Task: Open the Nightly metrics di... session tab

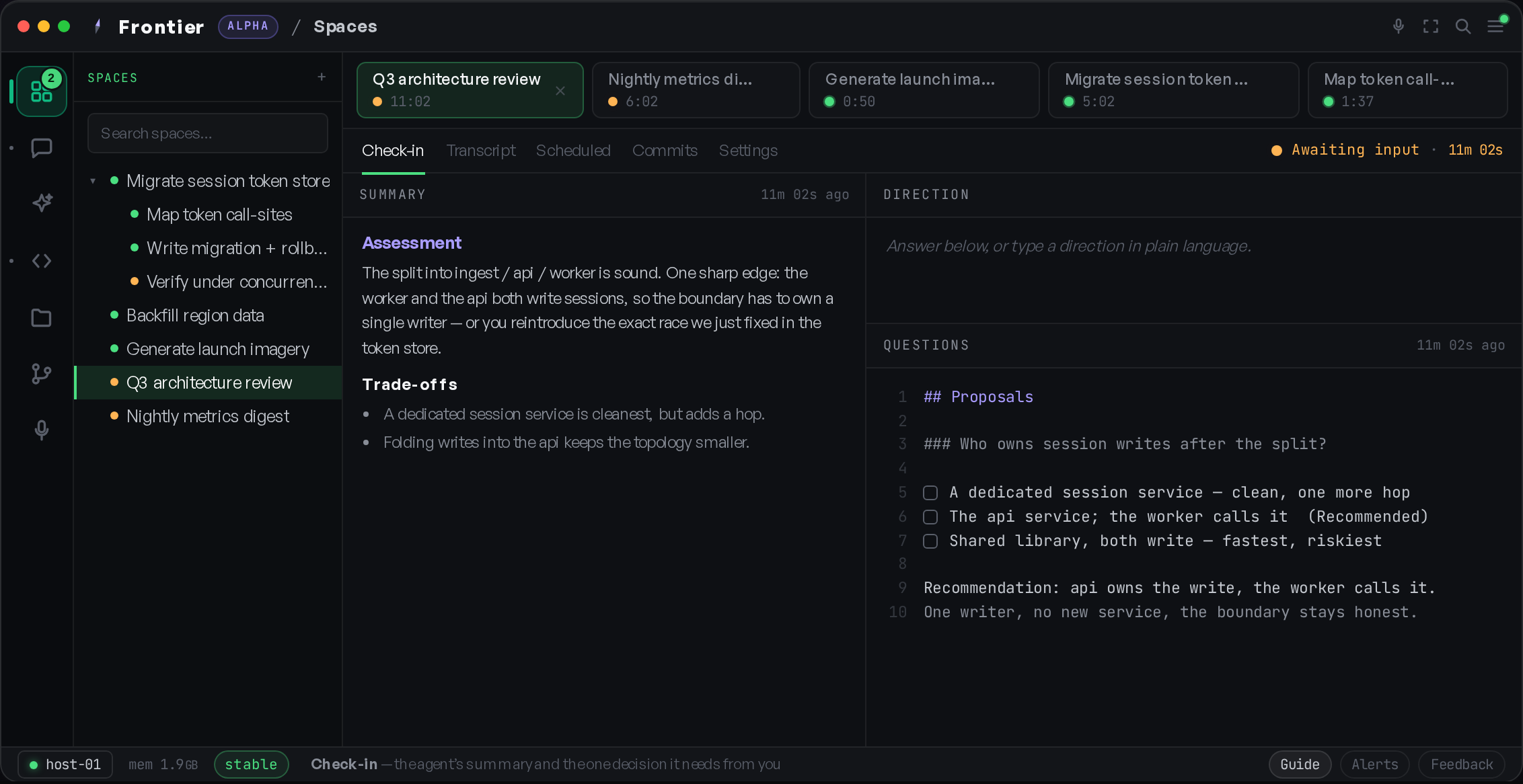Action: pyautogui.click(x=696, y=90)
